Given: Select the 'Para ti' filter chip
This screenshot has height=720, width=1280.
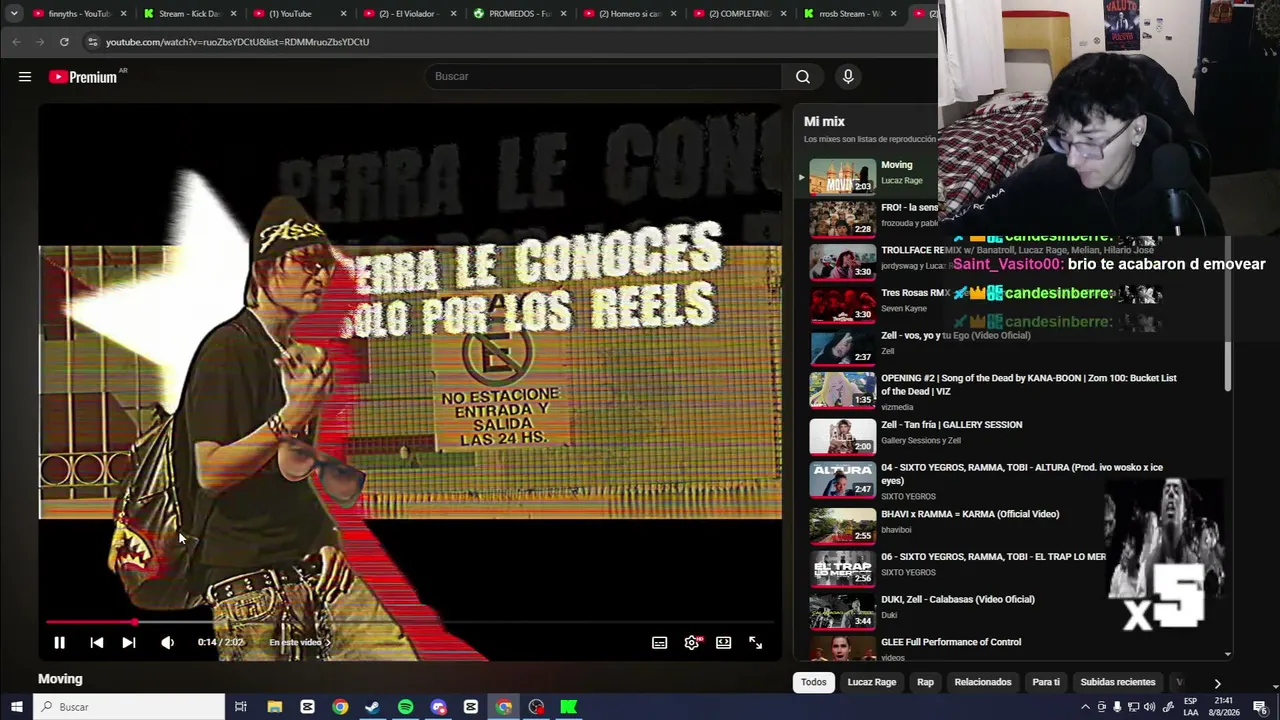Looking at the screenshot, I should pyautogui.click(x=1046, y=682).
